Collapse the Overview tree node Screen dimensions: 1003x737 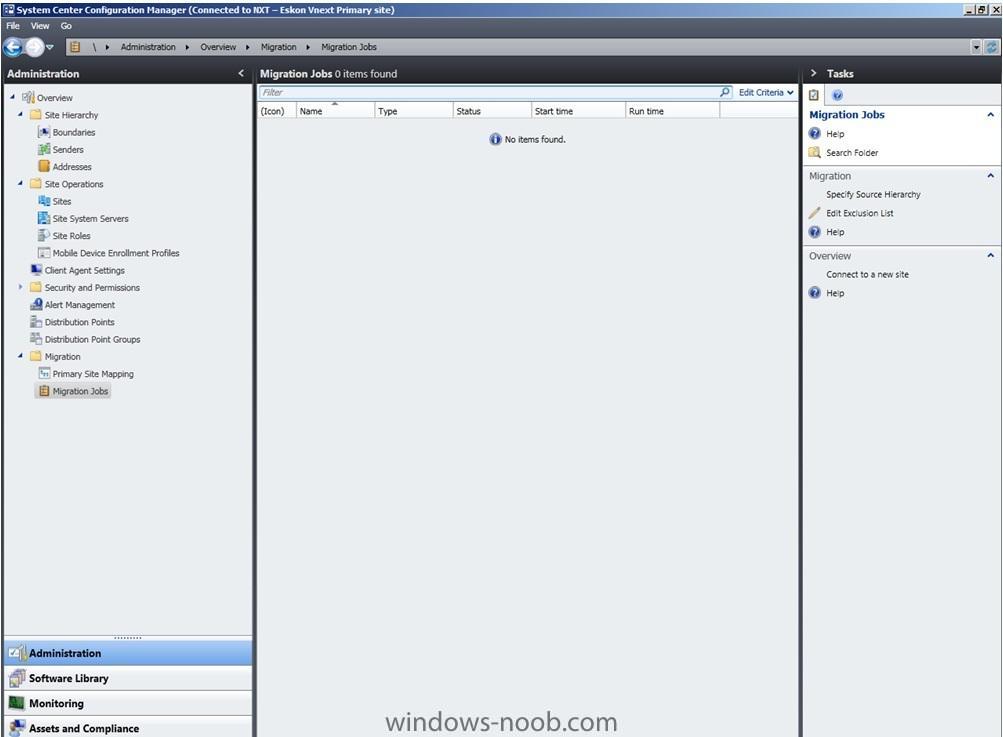point(13,97)
